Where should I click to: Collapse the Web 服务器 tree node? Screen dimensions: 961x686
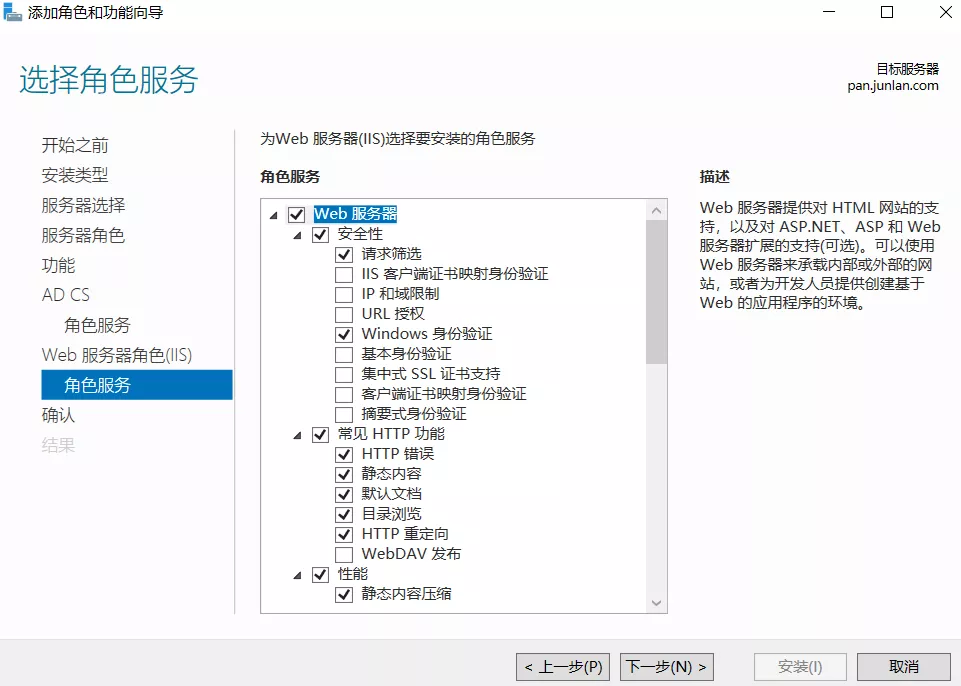[274, 215]
